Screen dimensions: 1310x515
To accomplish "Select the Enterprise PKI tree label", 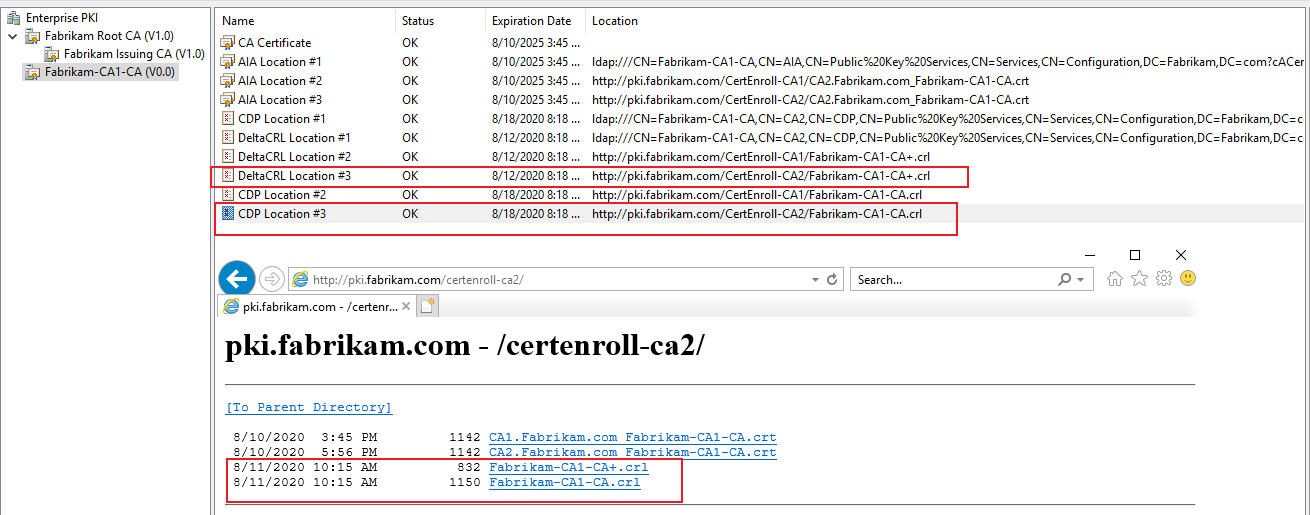I will click(62, 18).
